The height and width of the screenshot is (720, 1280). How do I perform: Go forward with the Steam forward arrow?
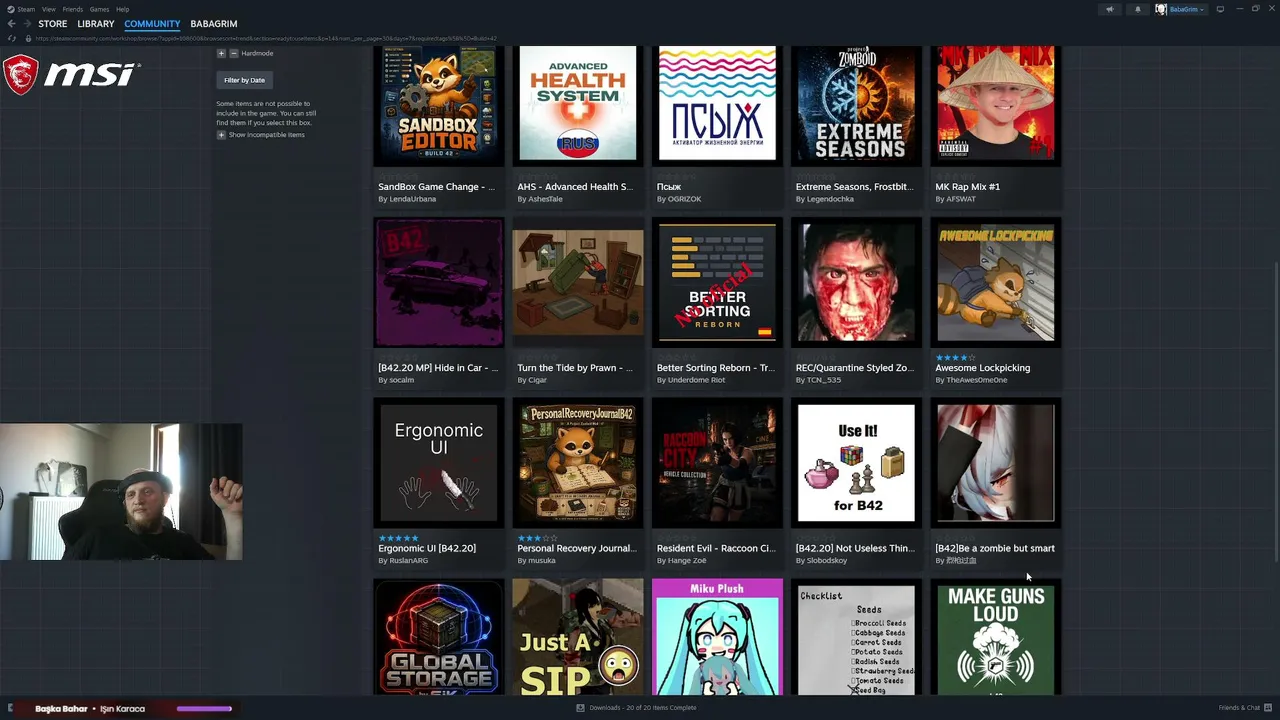26,23
